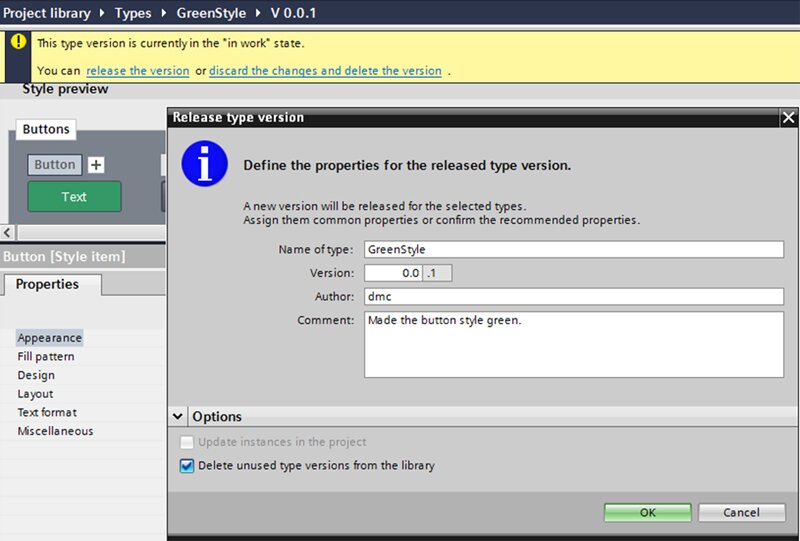Image resolution: width=800 pixels, height=541 pixels.
Task: Click the yellow warning icon in banner
Action: coord(18,41)
